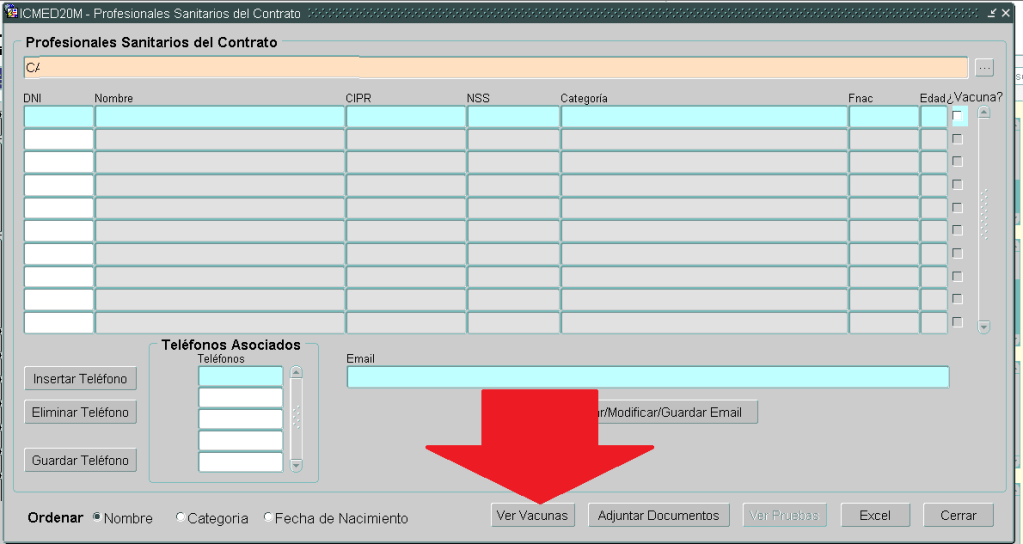Viewport: 1023px width, 544px height.
Task: Click the table scrollbar down arrow
Action: (x=983, y=327)
